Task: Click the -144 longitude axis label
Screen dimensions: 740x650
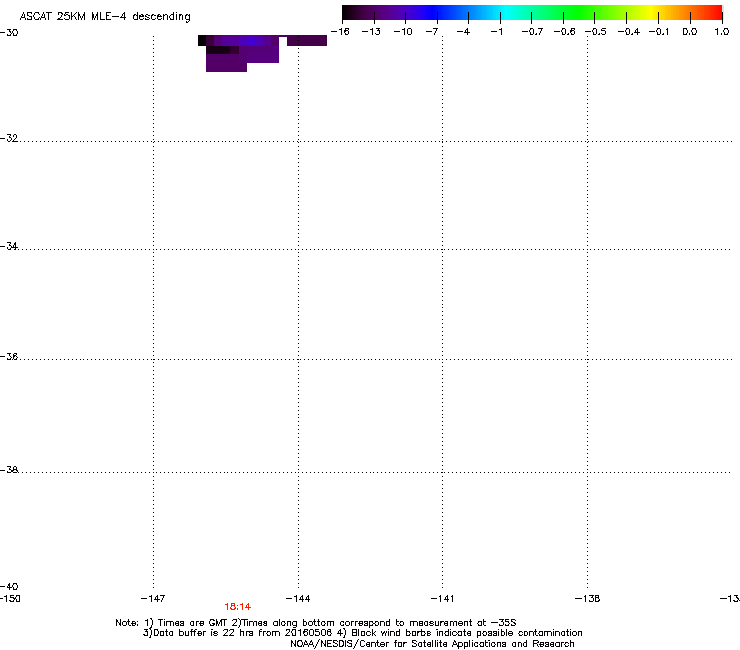Action: click(298, 599)
